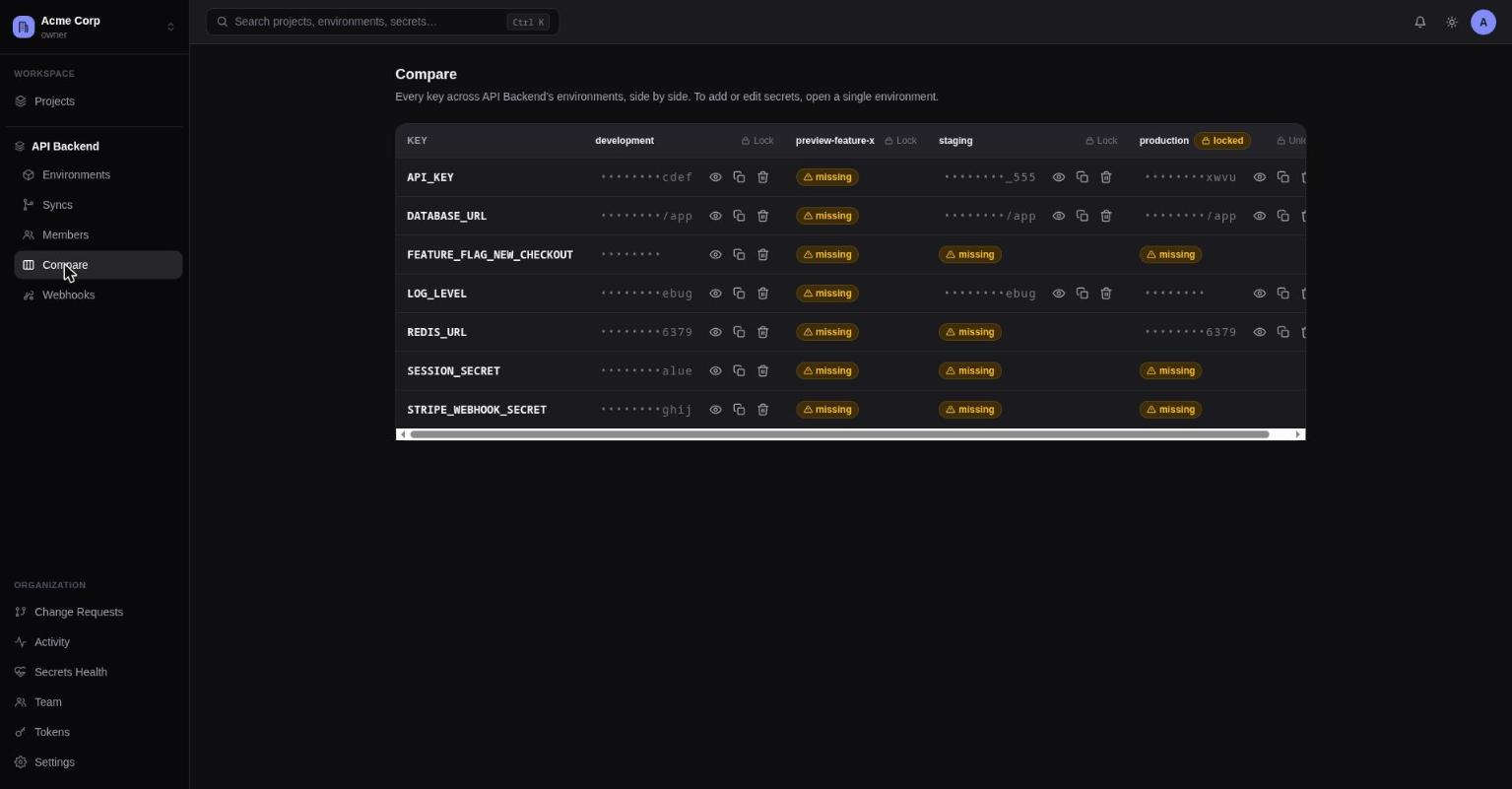Screen dimensions: 1512x789
Task: Delete development API_KEY secret
Action: (x=762, y=177)
